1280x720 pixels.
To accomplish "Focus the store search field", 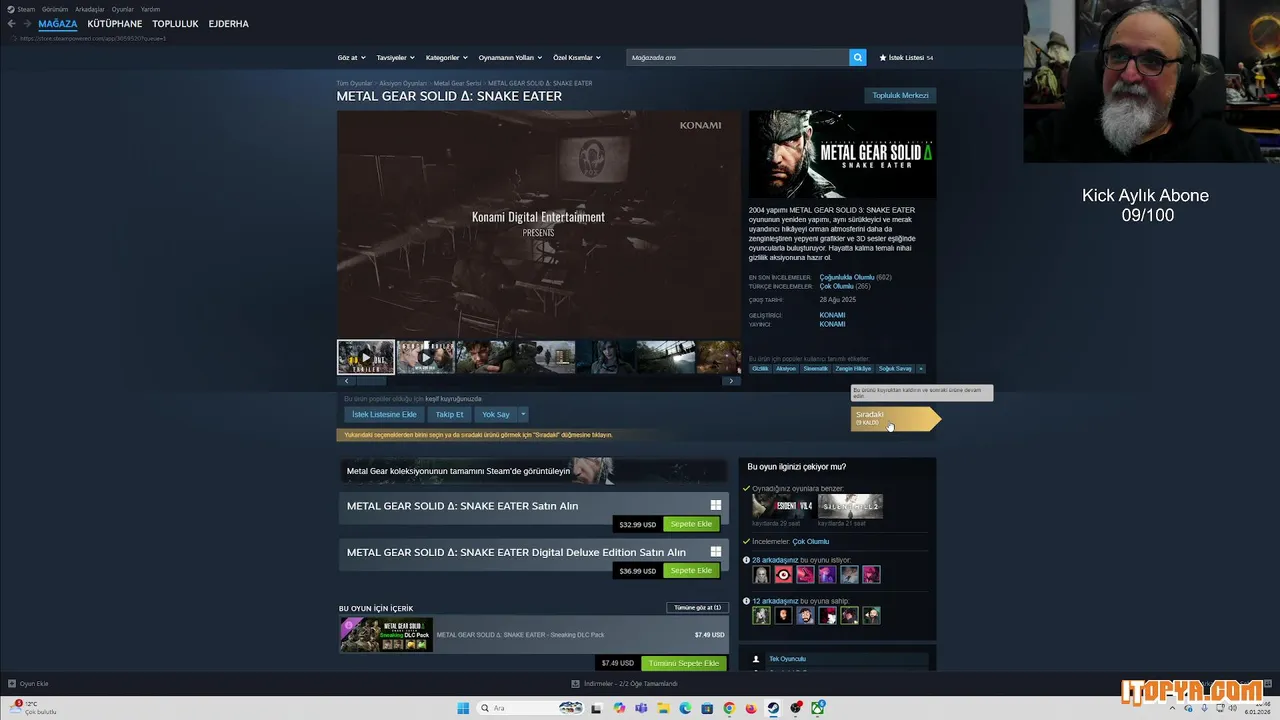I will (x=738, y=58).
